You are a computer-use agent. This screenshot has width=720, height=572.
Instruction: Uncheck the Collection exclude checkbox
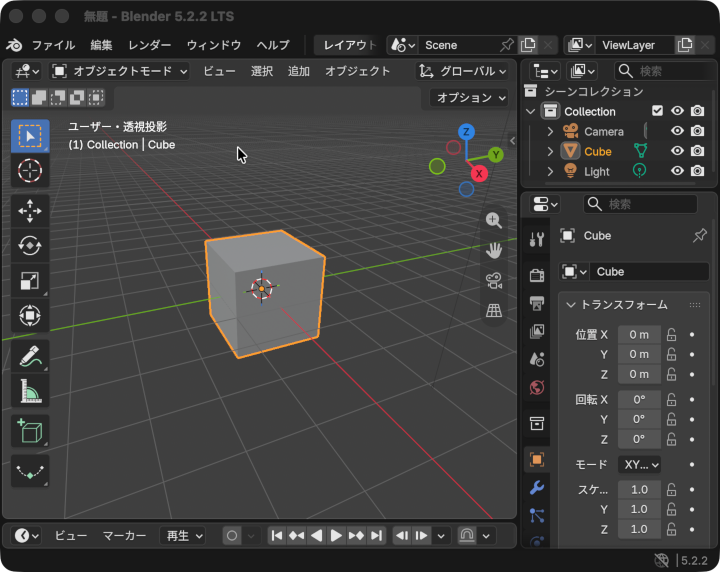point(657,111)
